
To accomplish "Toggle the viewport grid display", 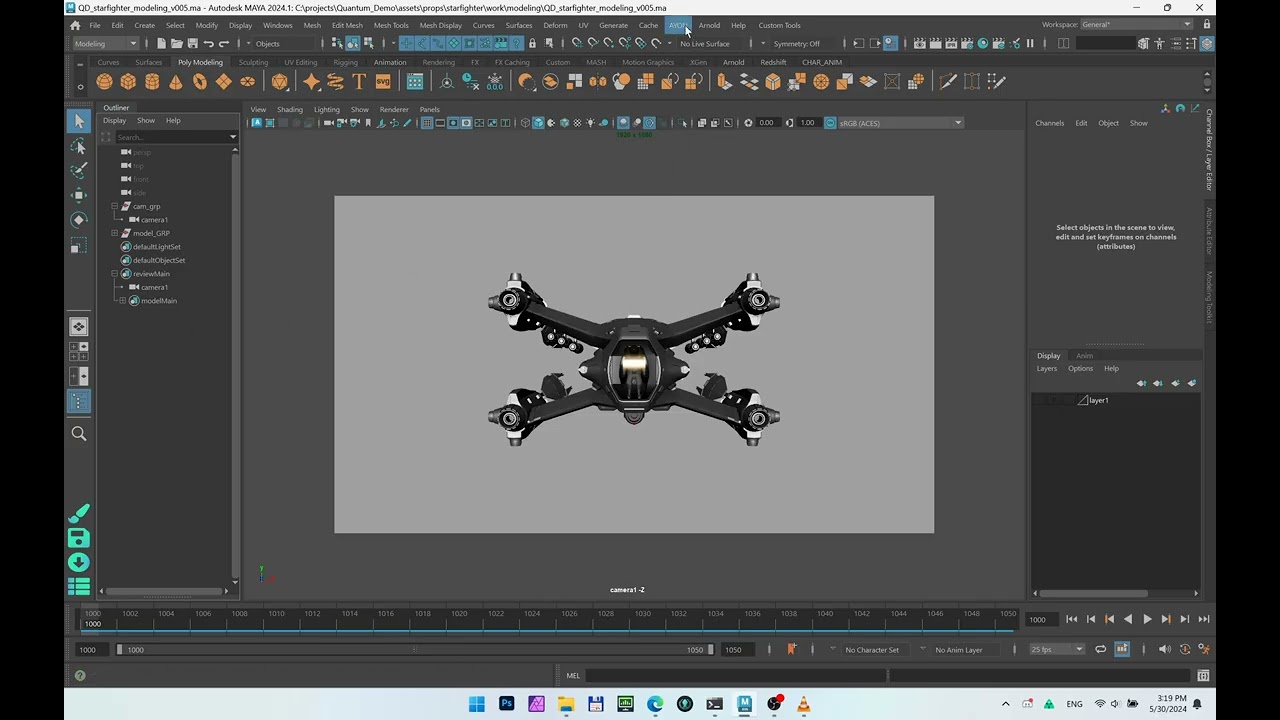I will pyautogui.click(x=427, y=123).
